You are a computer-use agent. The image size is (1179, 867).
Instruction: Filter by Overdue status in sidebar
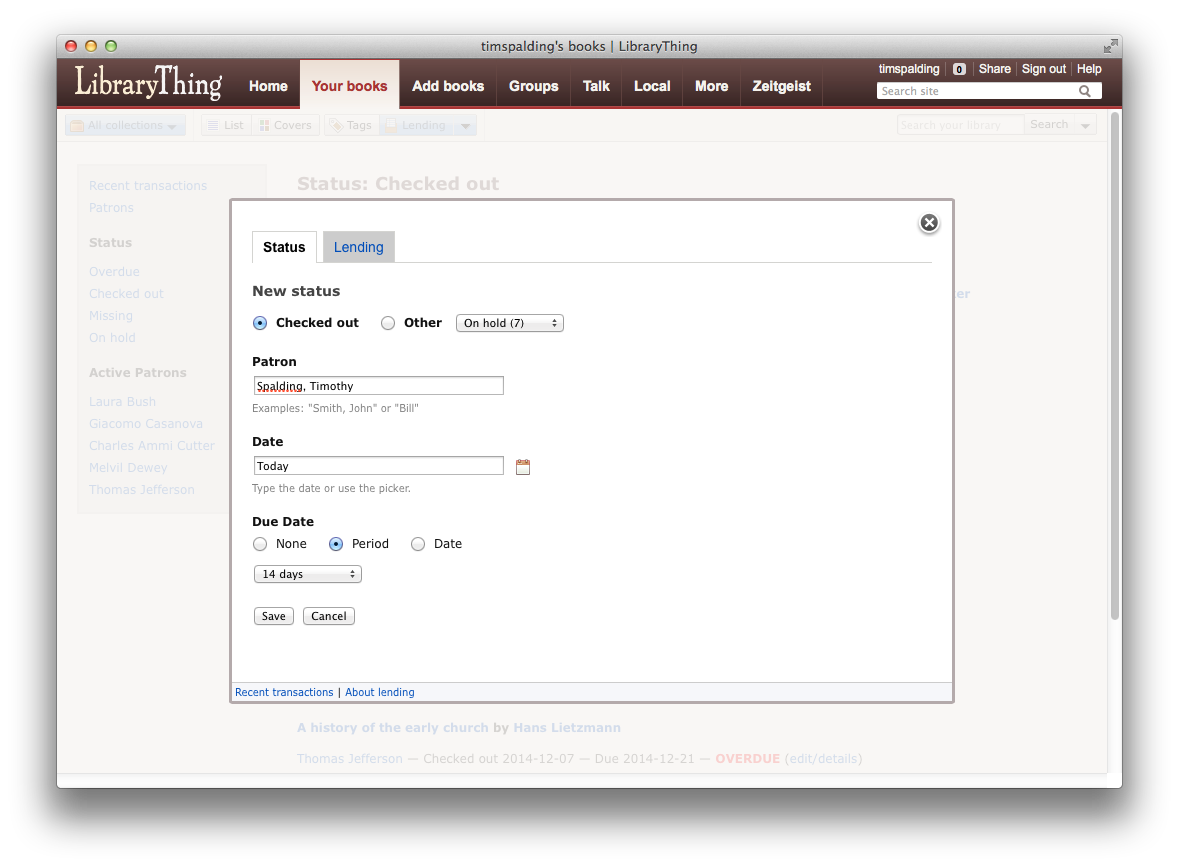pyautogui.click(x=114, y=271)
